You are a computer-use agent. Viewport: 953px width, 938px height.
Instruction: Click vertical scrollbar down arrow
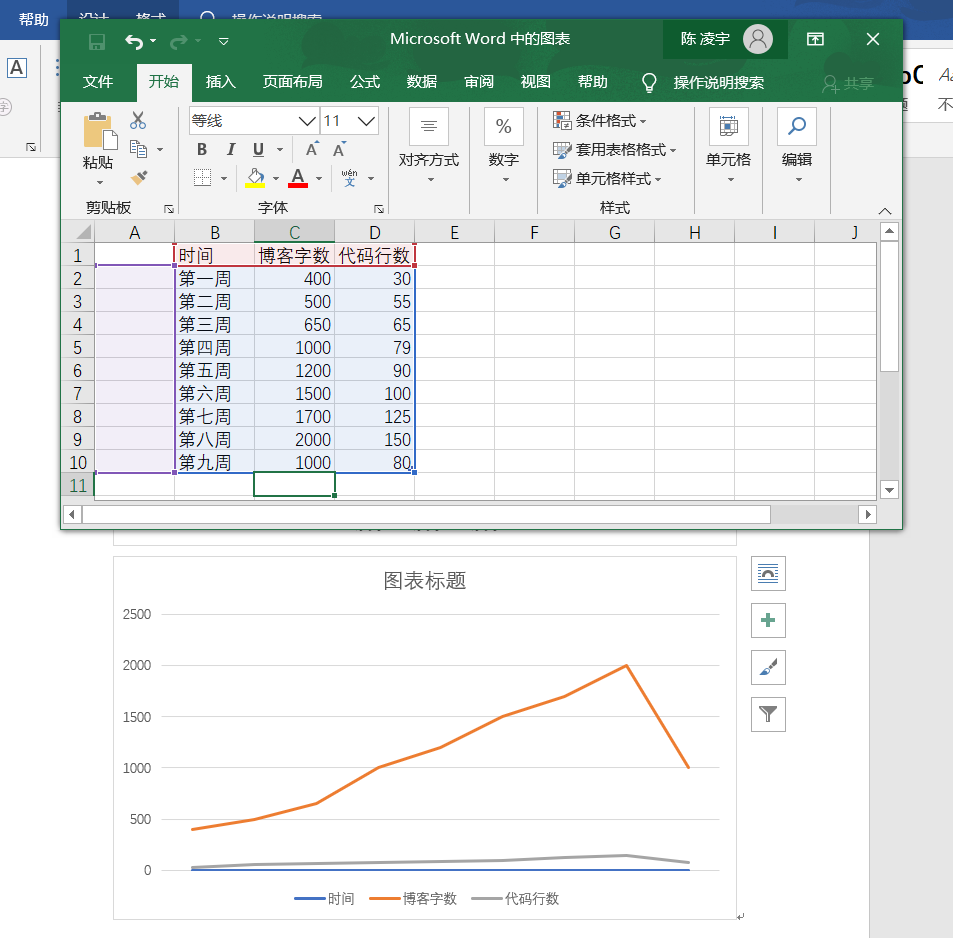889,490
